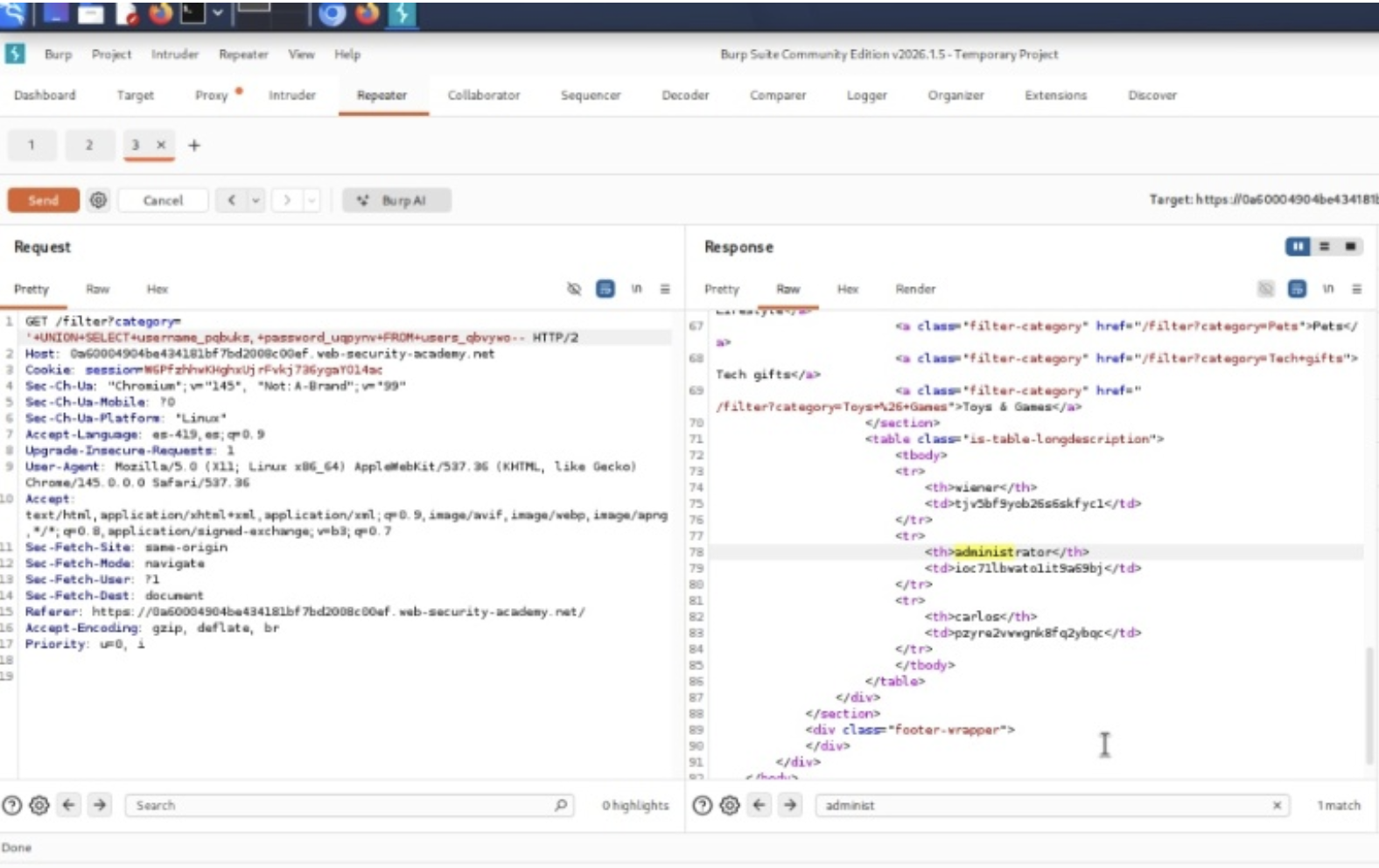
Task: Expand the history back dropdown arrow
Action: [255, 200]
